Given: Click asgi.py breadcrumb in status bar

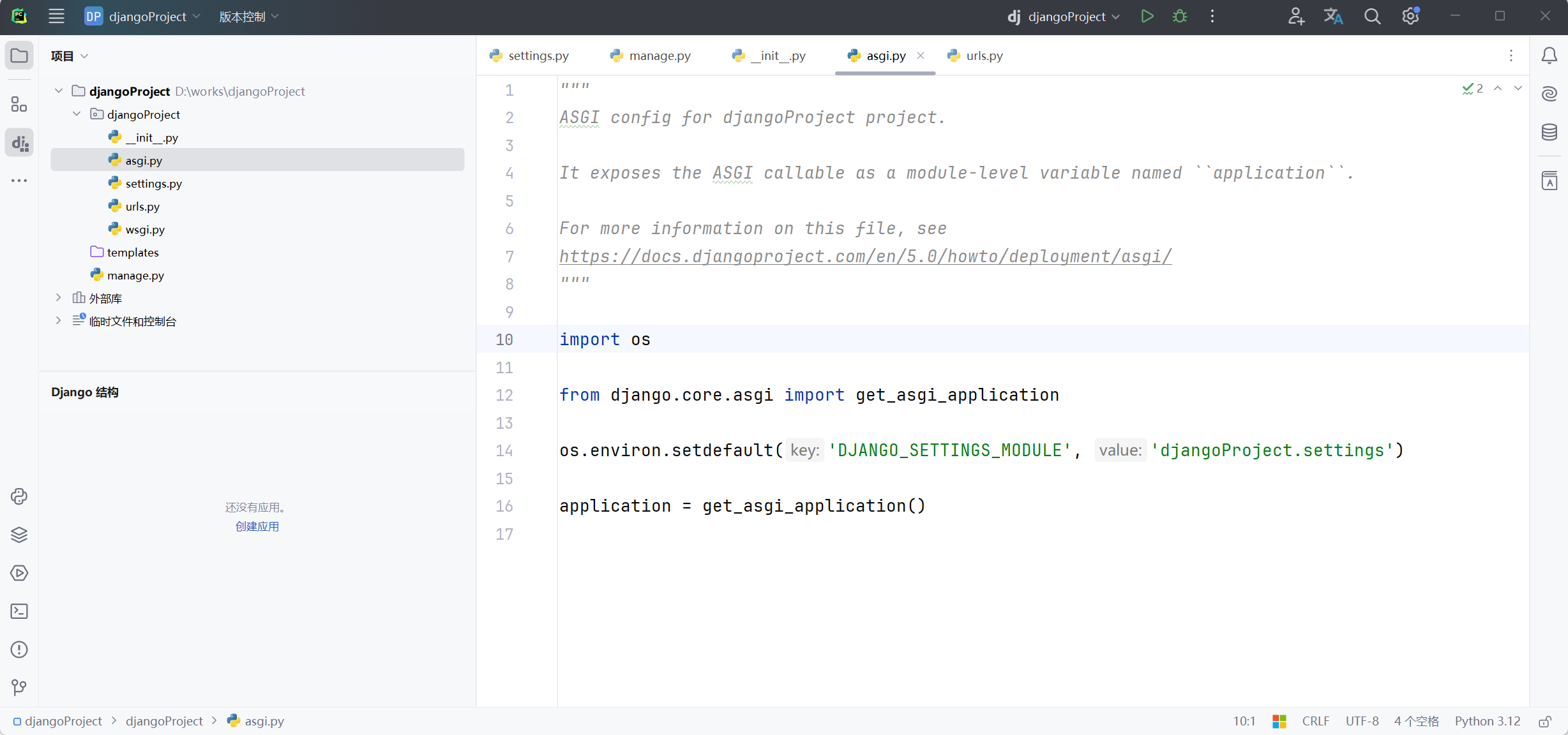Looking at the screenshot, I should click(256, 722).
